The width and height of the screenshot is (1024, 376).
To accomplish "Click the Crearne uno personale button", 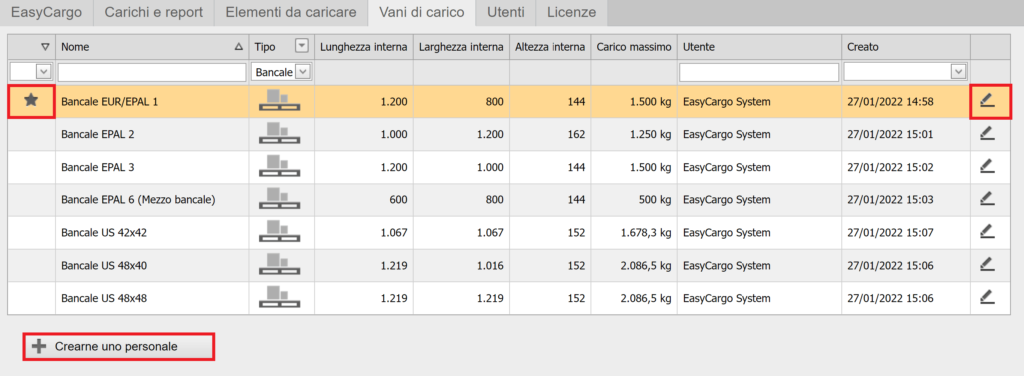I will pyautogui.click(x=119, y=347).
